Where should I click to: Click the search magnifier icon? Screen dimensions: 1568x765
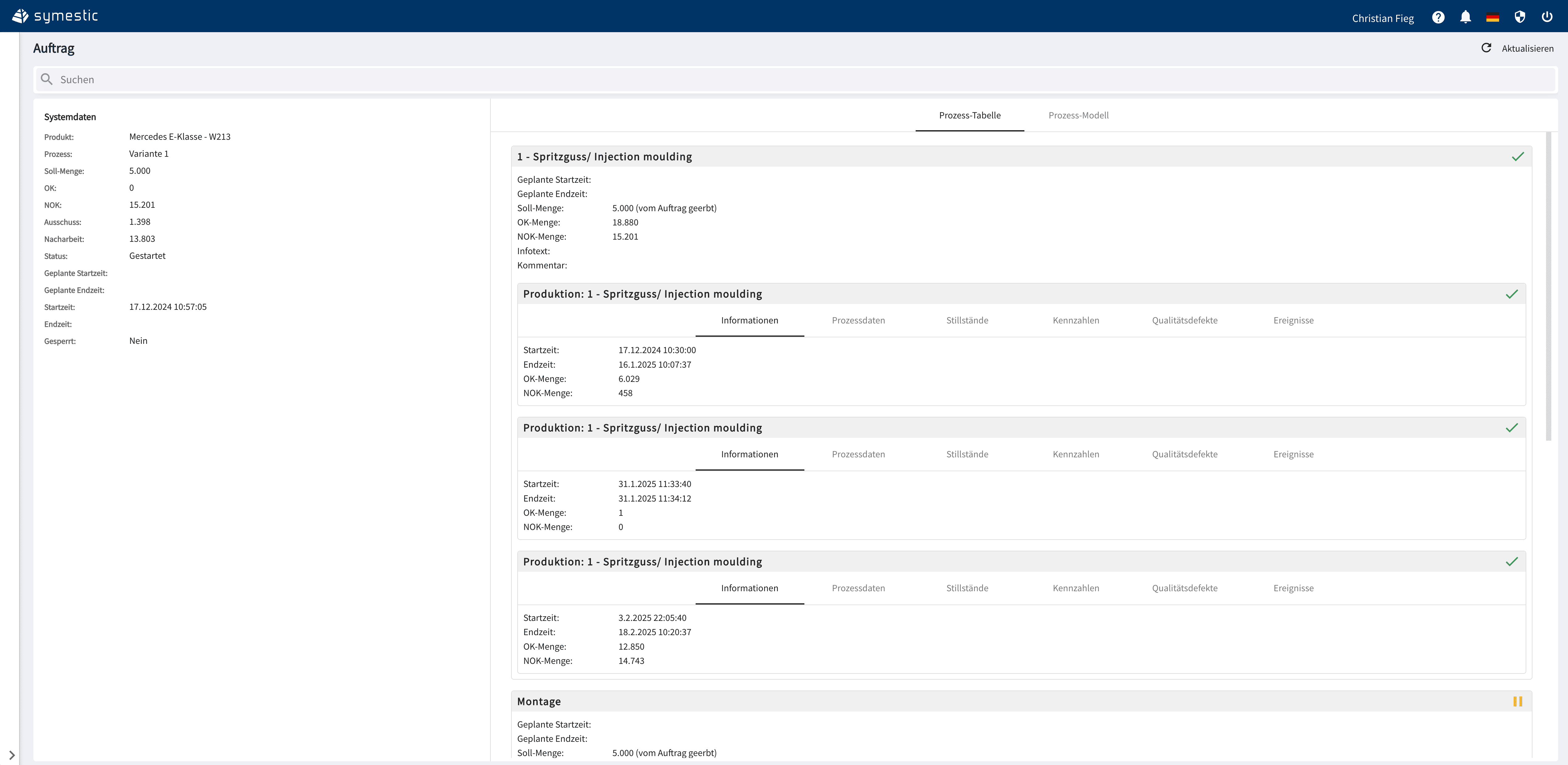tap(46, 79)
